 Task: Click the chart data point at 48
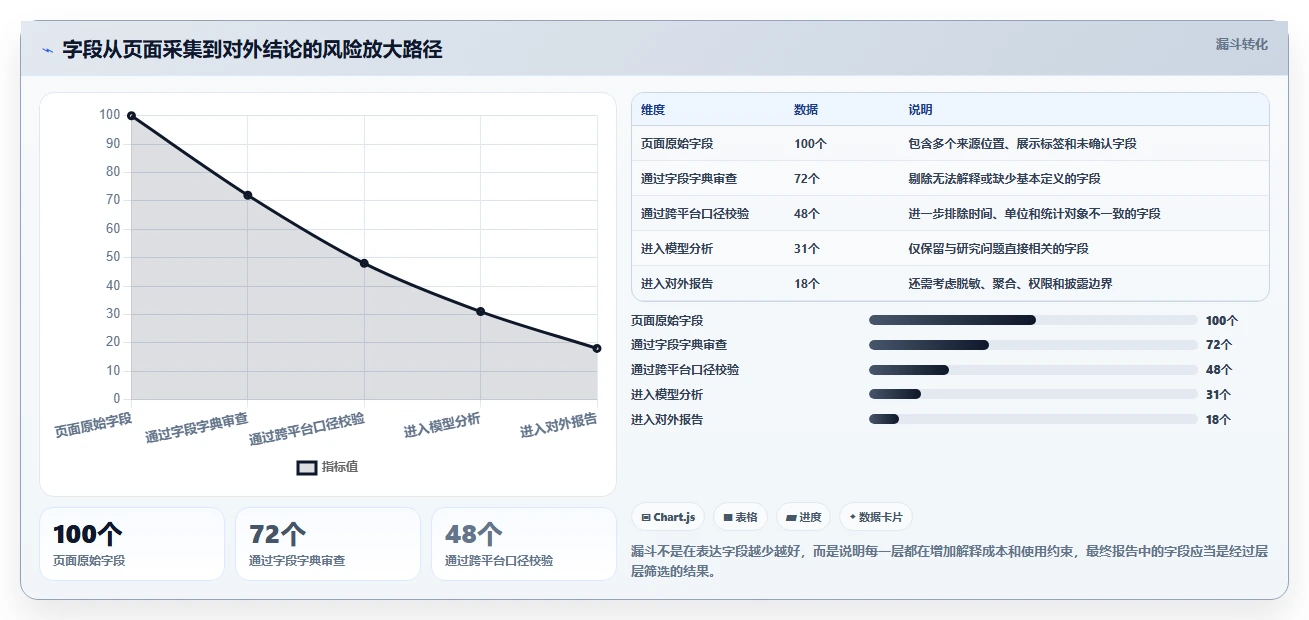[x=364, y=263]
